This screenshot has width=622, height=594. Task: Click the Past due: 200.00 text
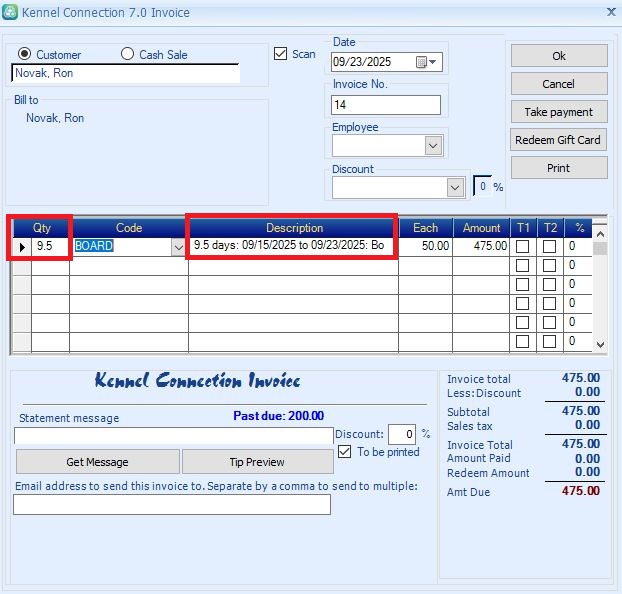click(278, 416)
